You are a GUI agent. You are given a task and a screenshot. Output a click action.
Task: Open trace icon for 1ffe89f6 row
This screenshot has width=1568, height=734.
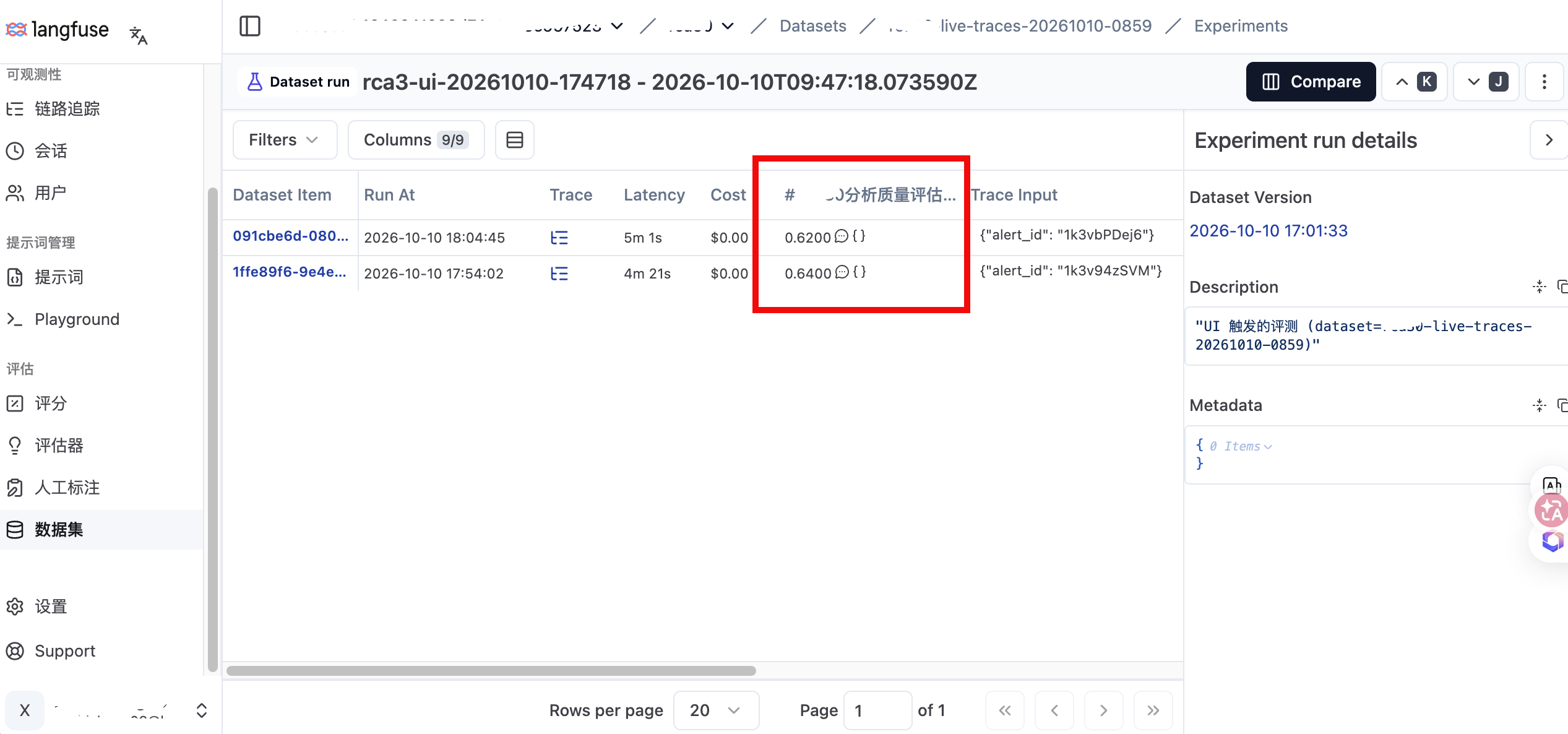coord(559,274)
